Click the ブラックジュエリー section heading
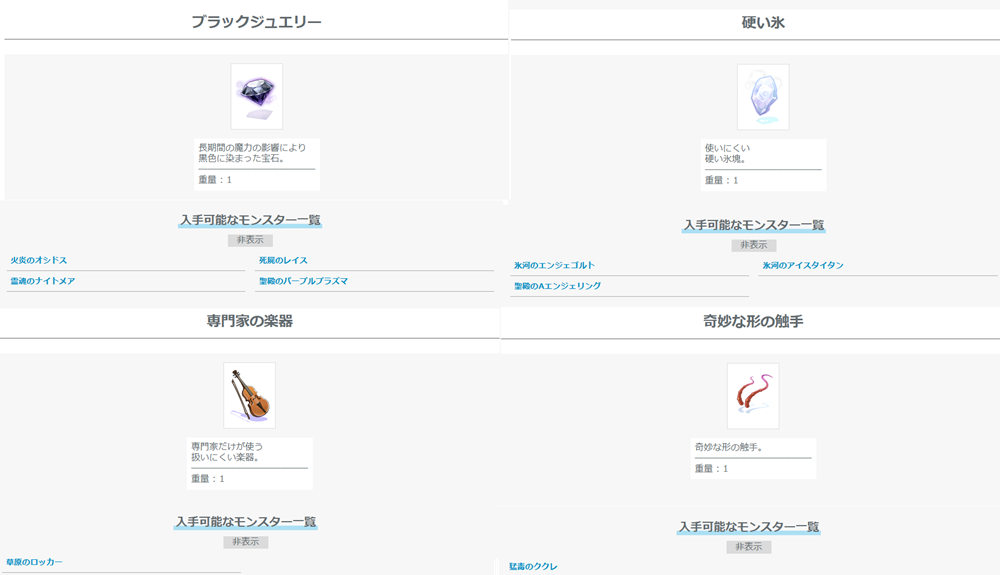This screenshot has width=1000, height=575. click(x=256, y=21)
